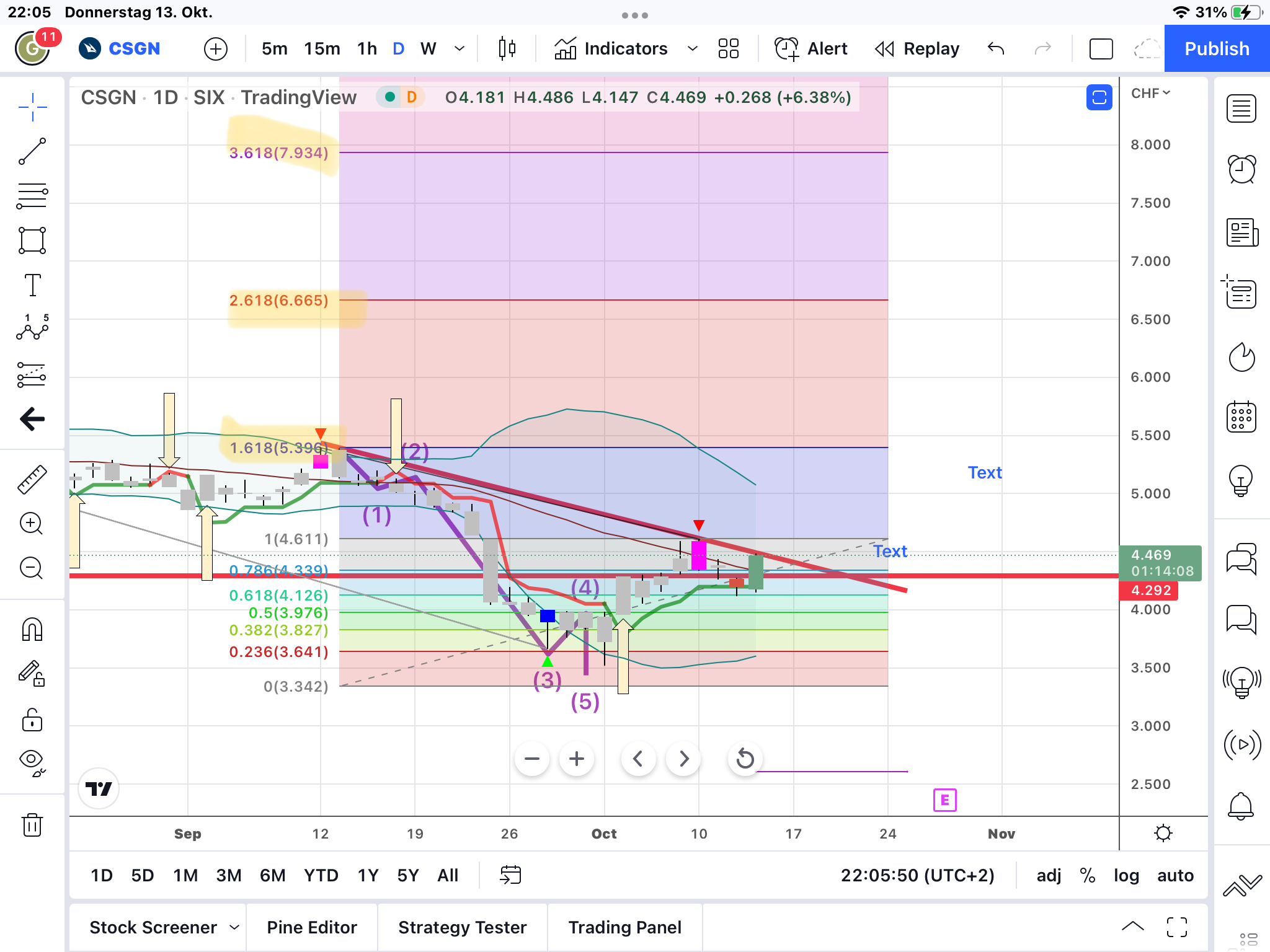This screenshot has width=1270, height=952.
Task: Expand the Indicators favorites chevron
Action: click(x=693, y=48)
